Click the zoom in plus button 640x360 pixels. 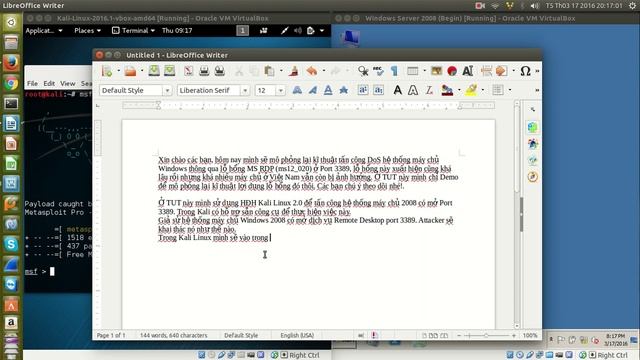(x=513, y=336)
